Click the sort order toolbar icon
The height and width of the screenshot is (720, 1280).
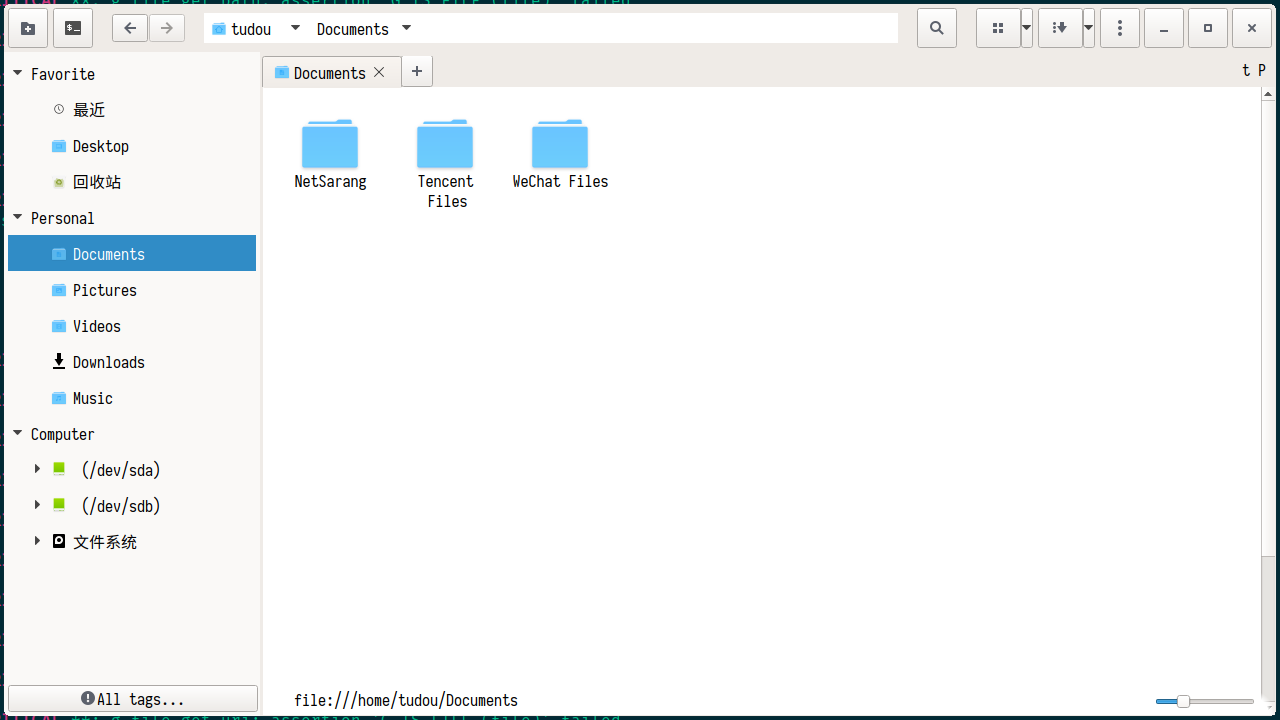(1058, 28)
